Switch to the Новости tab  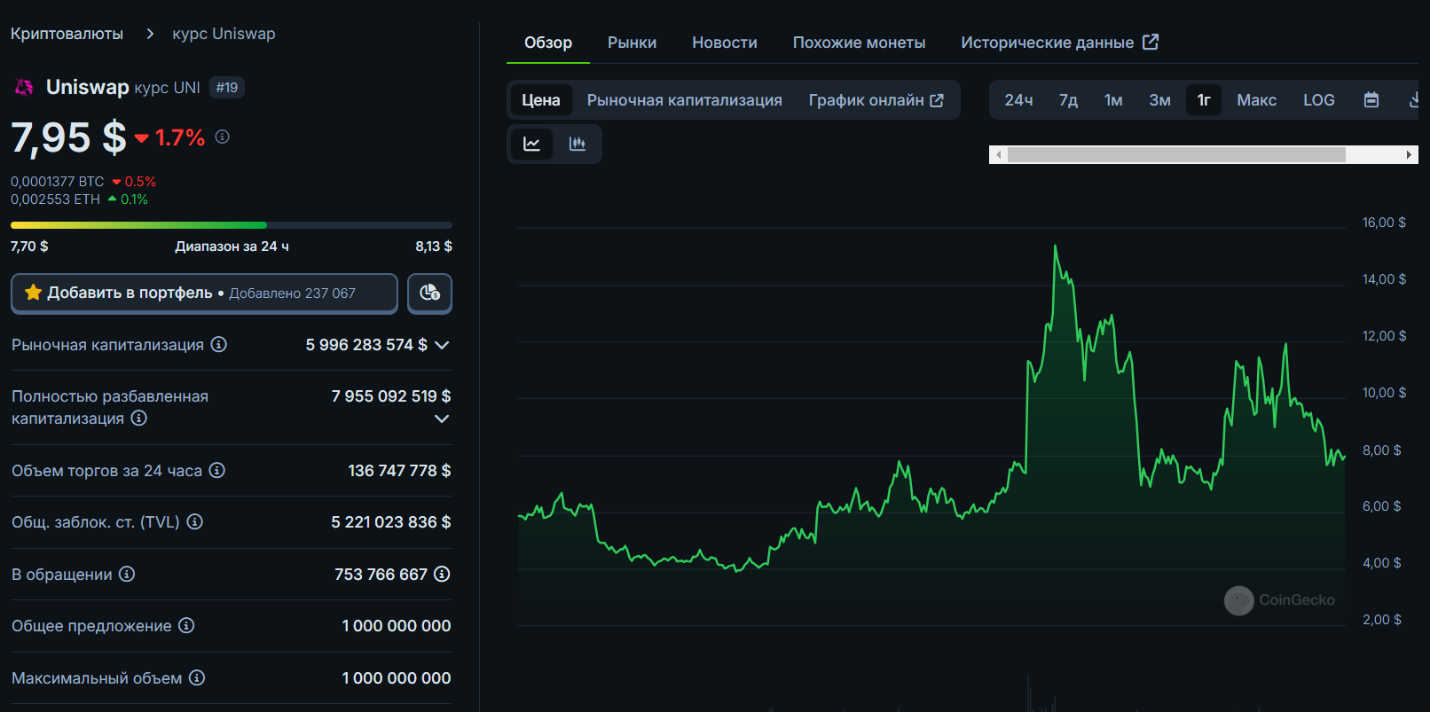(x=724, y=43)
